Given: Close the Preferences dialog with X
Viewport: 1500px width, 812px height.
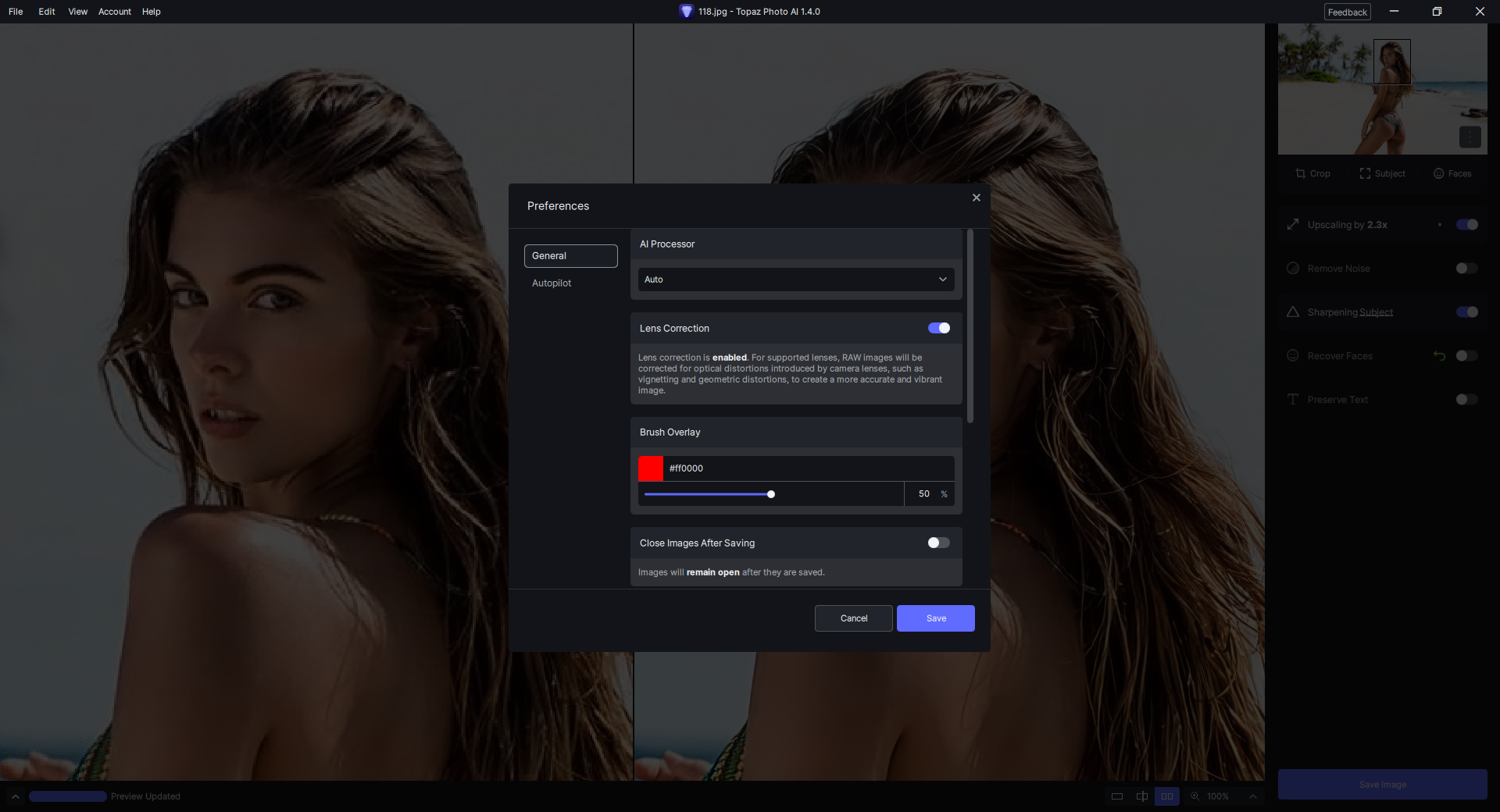Looking at the screenshot, I should [976, 198].
